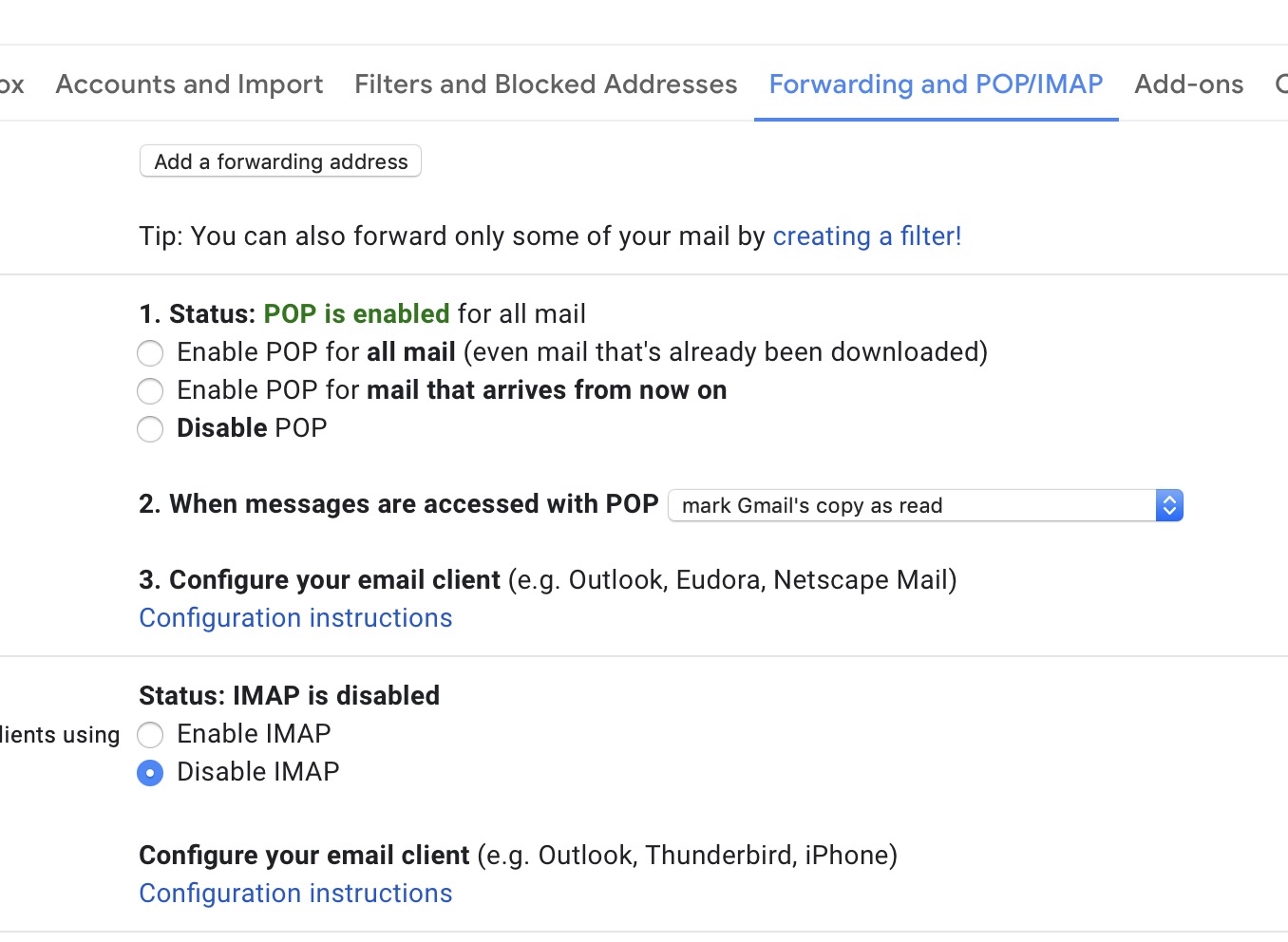Select Enable POP for mail arriving from now on
Viewport: 1288px width, 942px height.
point(150,390)
